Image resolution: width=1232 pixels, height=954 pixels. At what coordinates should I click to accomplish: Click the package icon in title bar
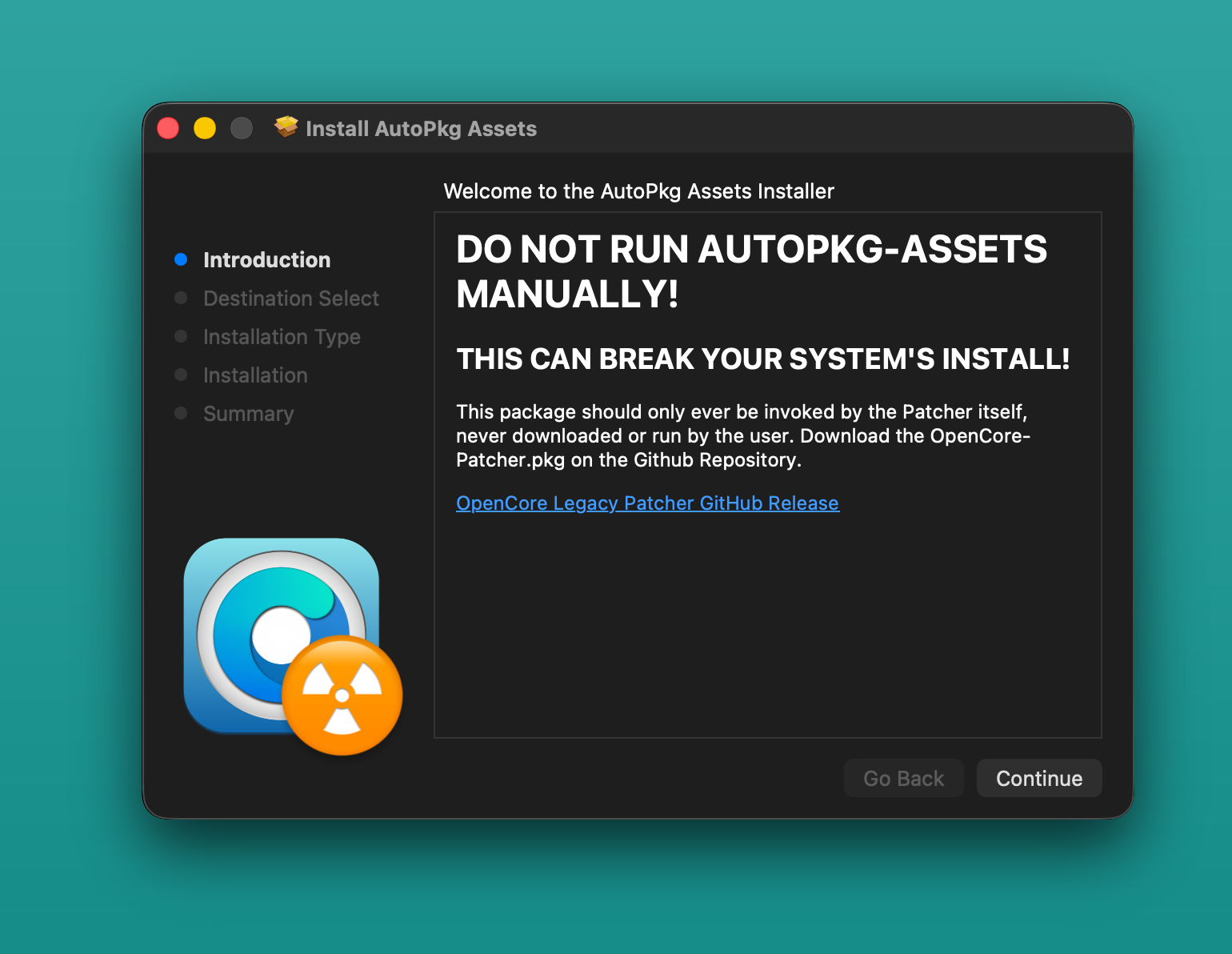[x=286, y=127]
